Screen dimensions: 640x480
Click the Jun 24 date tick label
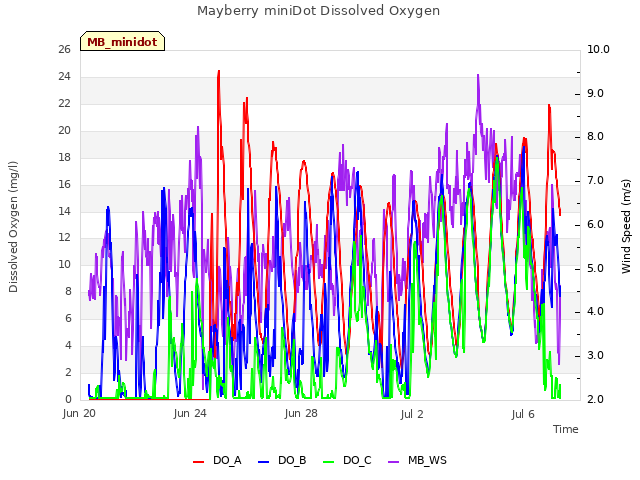pyautogui.click(x=190, y=413)
